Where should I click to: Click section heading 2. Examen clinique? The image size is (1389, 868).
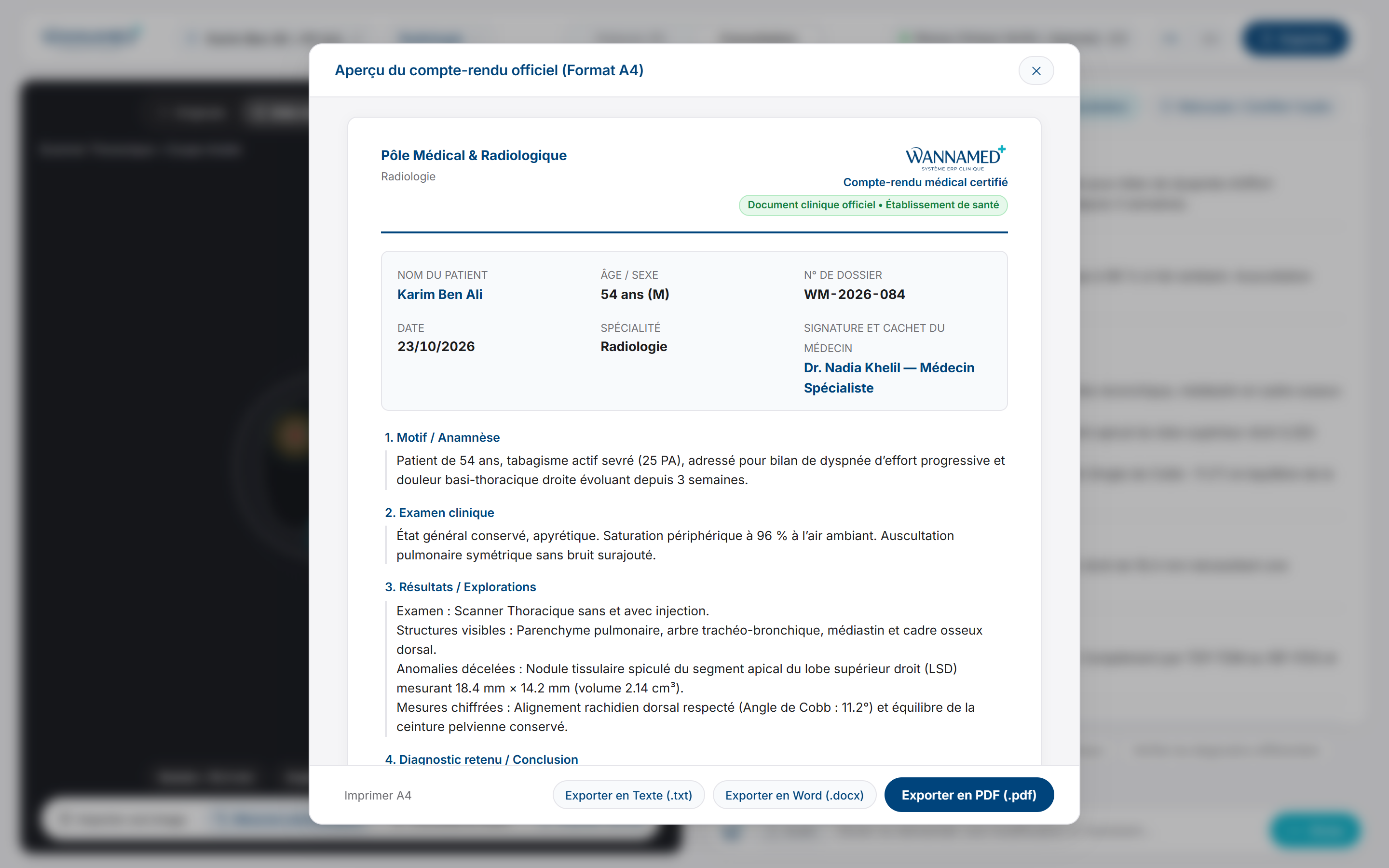439,513
